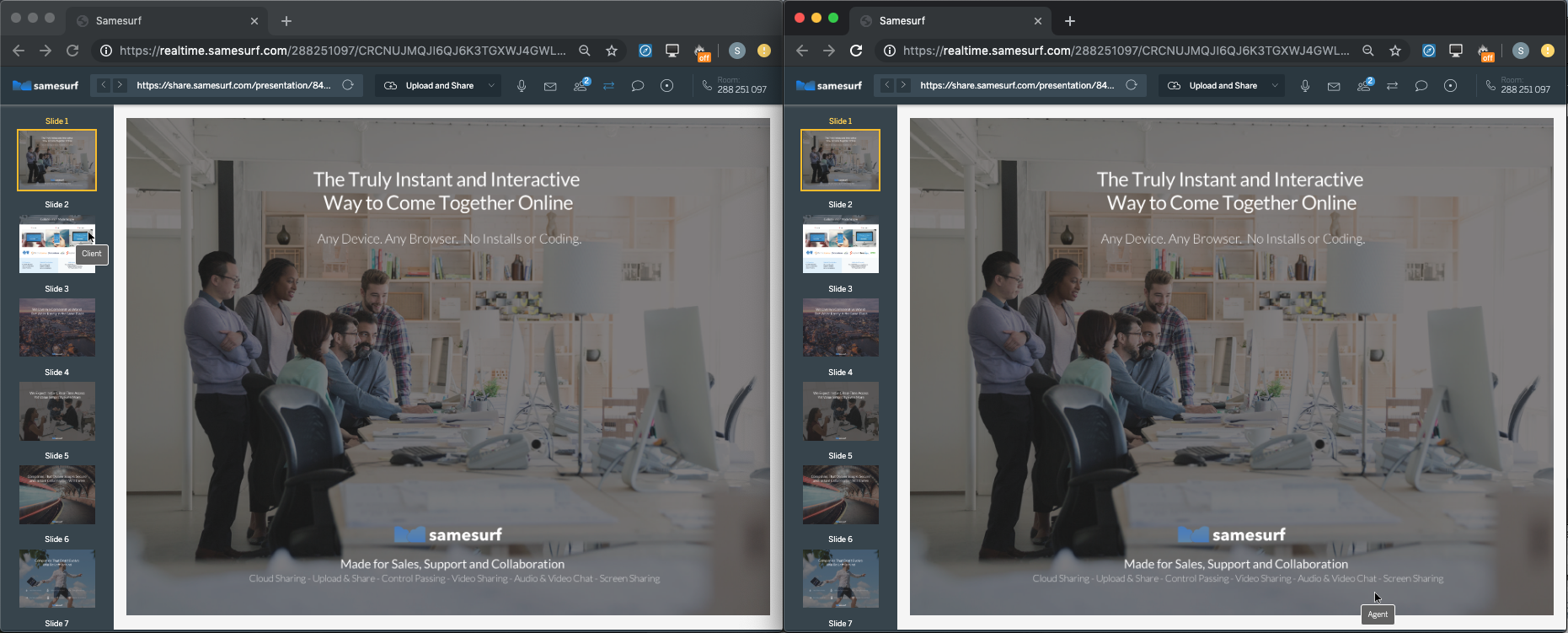Select Slide 2 thumbnail in the left window
Screen dimensions: 1568x633
(x=57, y=244)
